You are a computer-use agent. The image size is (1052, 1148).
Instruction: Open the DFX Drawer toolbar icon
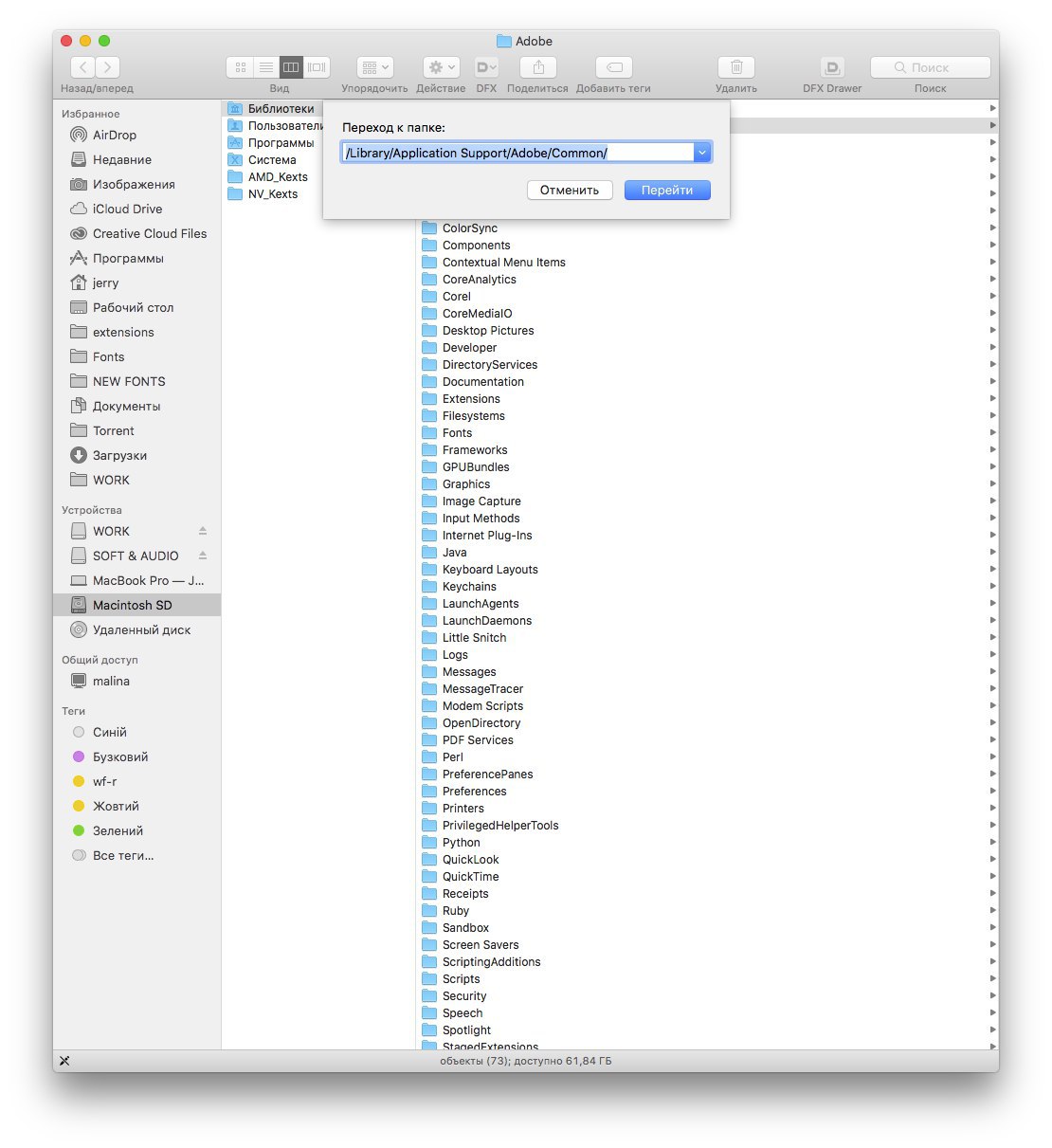tap(832, 67)
